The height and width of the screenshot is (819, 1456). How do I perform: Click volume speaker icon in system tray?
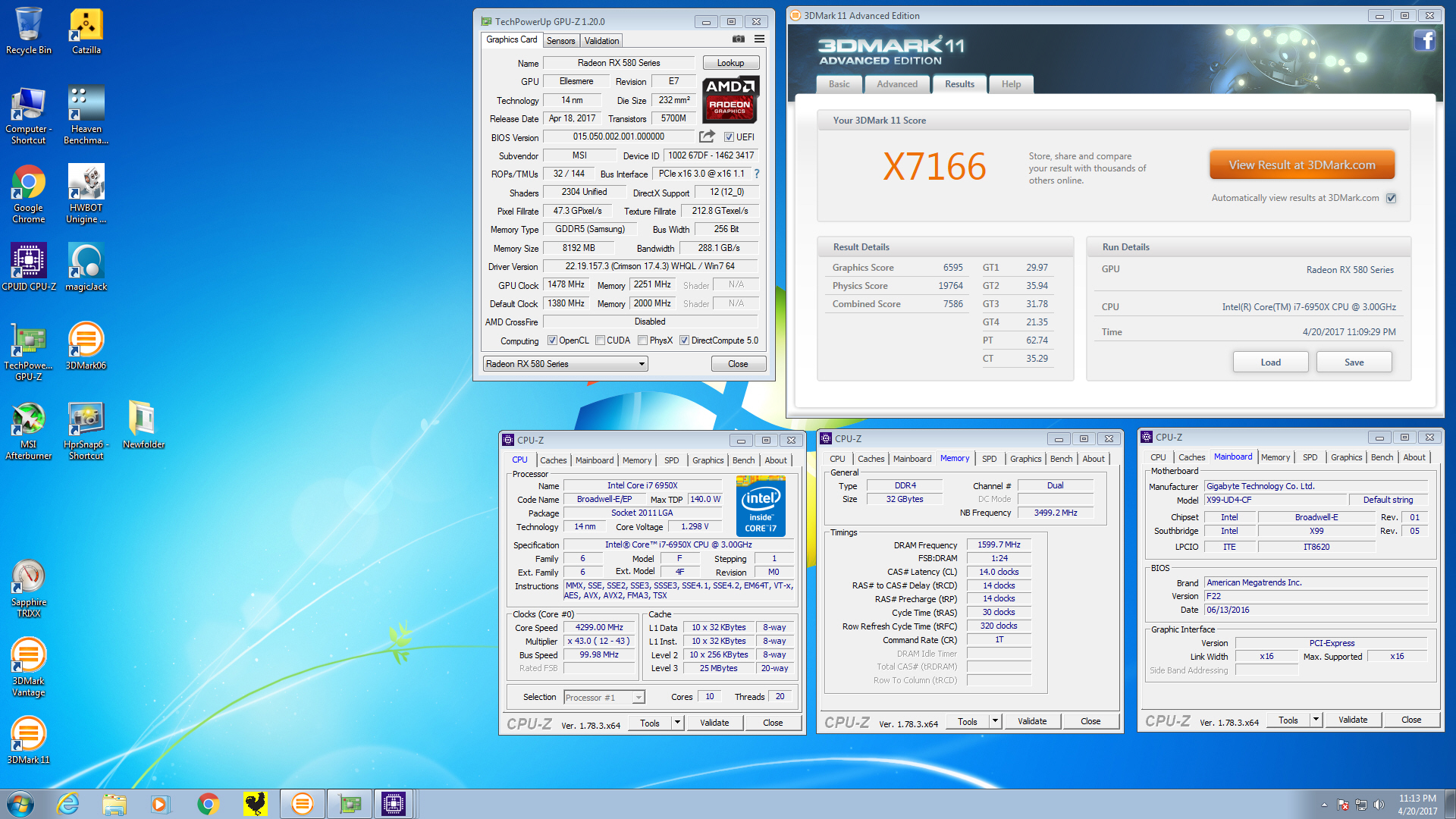[x=1379, y=805]
